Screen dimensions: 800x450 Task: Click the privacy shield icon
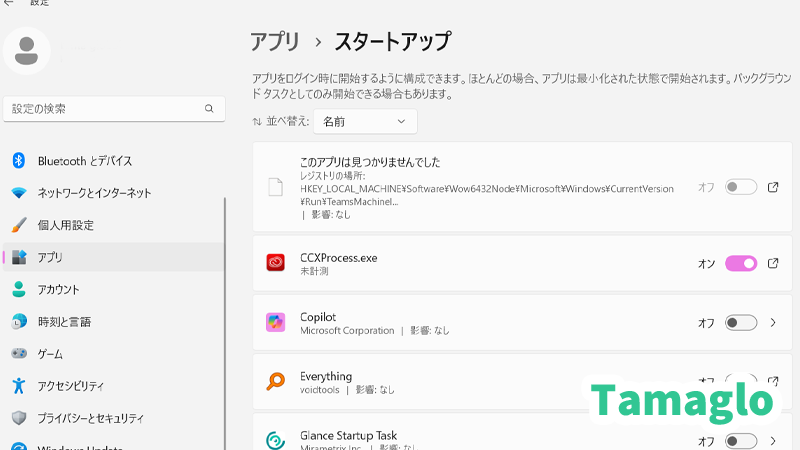(19, 418)
